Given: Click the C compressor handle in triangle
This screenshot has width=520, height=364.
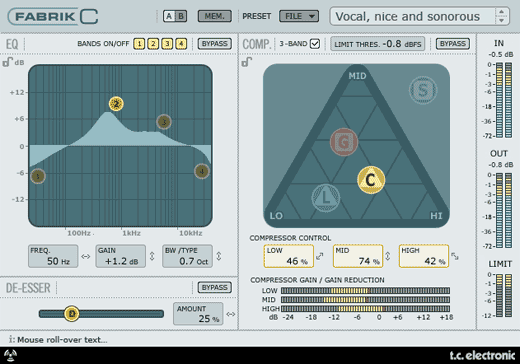Looking at the screenshot, I should tap(371, 180).
